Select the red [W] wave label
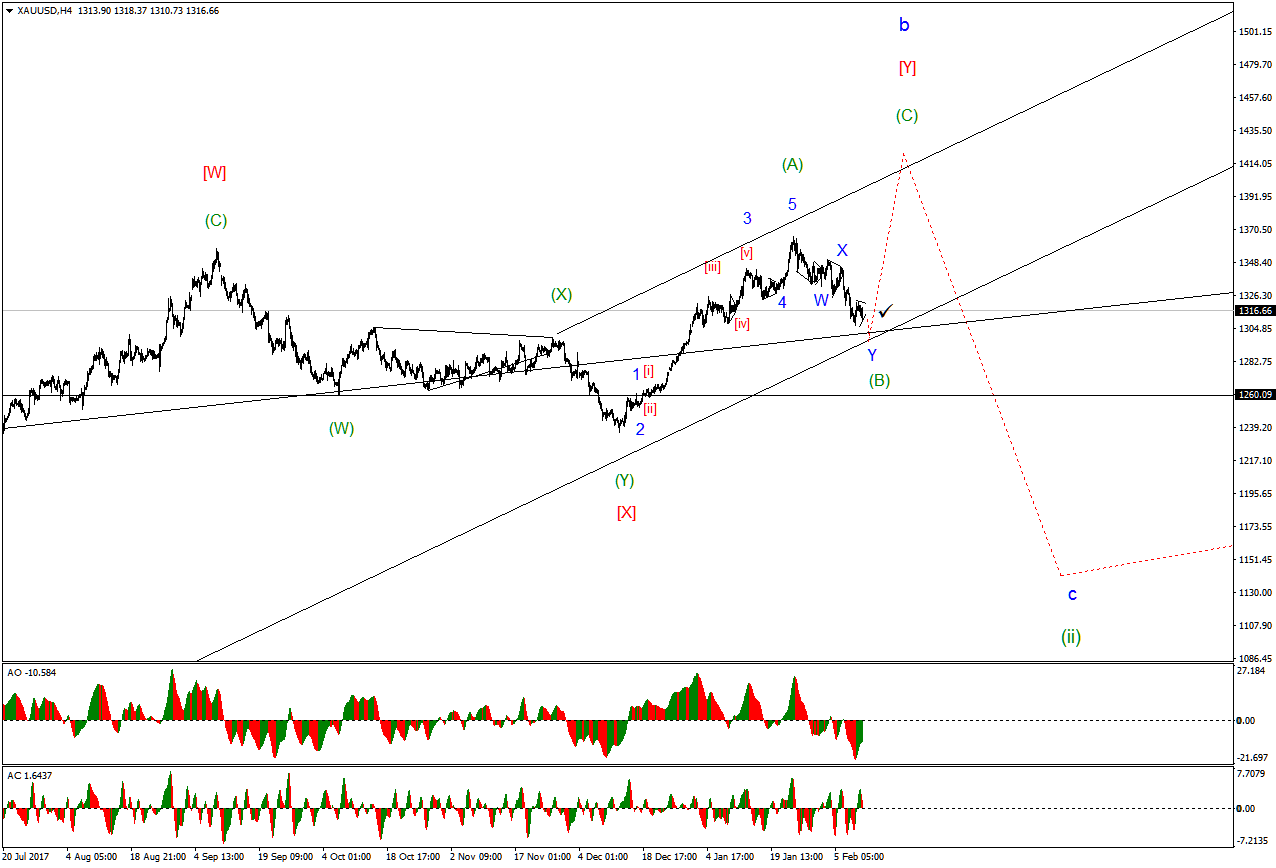This screenshot has height=868, width=1276. 214,173
